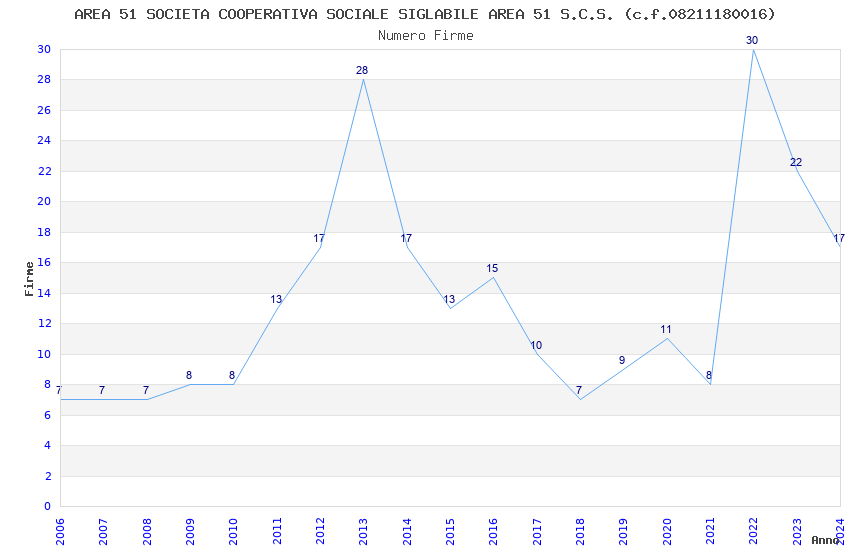Click x-axis year 2010
The height and width of the screenshot is (550, 850).
point(234,531)
